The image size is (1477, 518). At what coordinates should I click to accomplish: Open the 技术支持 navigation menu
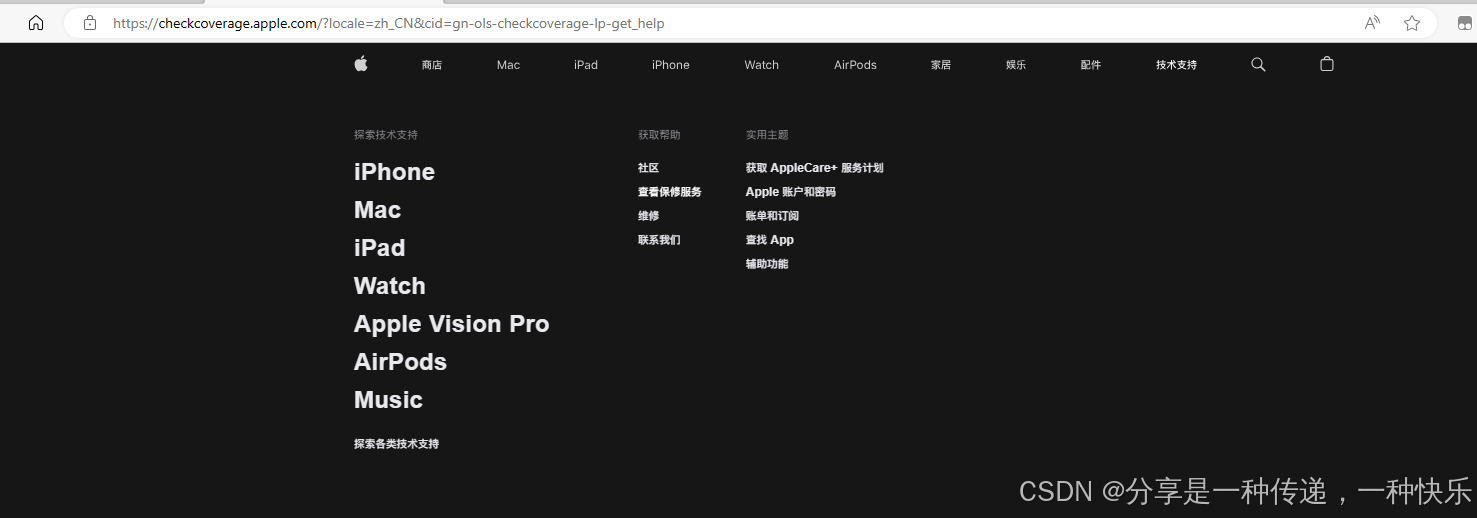1176,65
